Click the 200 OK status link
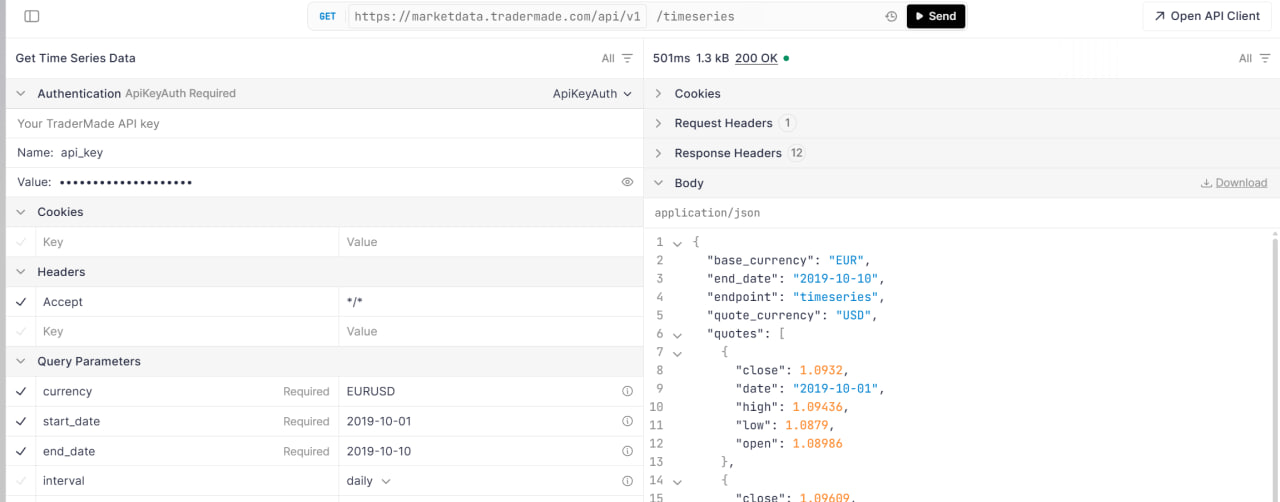 tap(756, 58)
